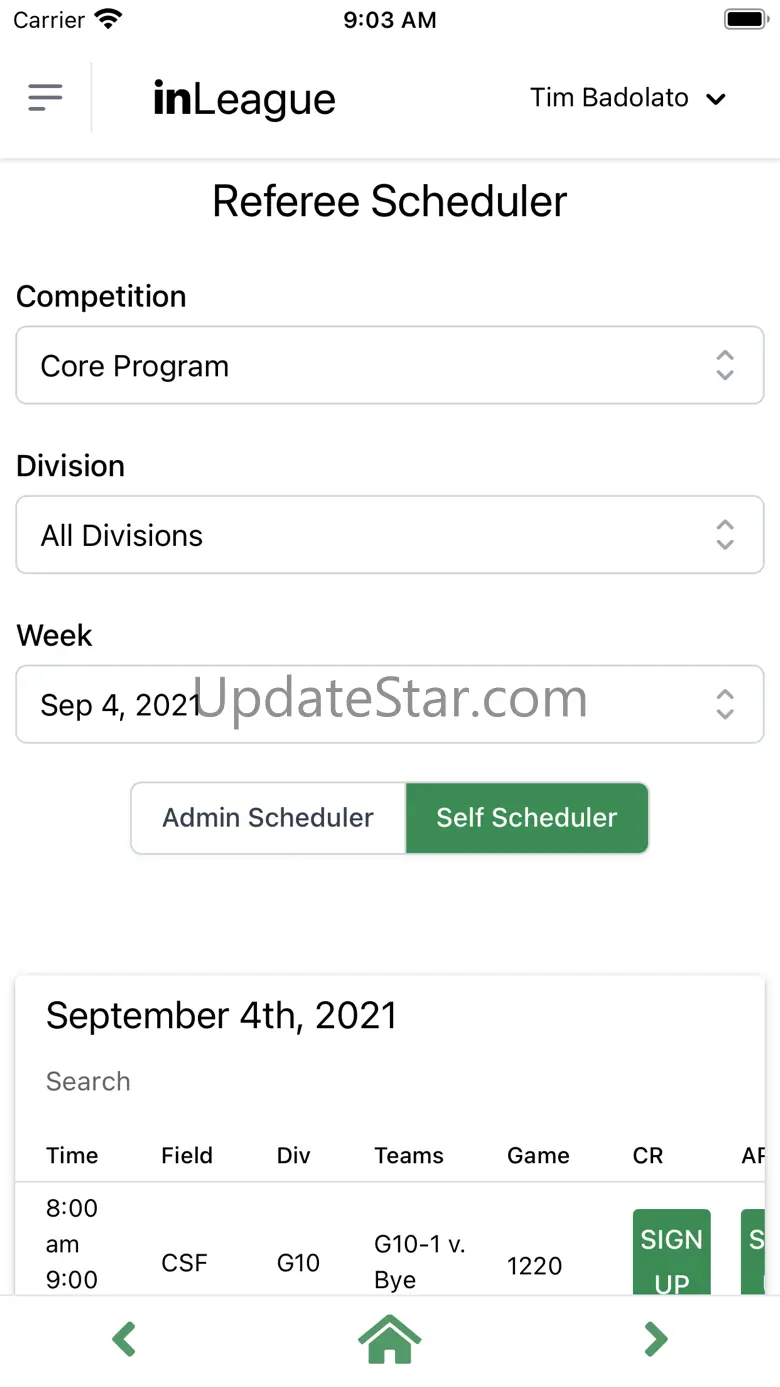The height and width of the screenshot is (1387, 780).
Task: Navigate forward with right arrow
Action: tap(655, 1339)
